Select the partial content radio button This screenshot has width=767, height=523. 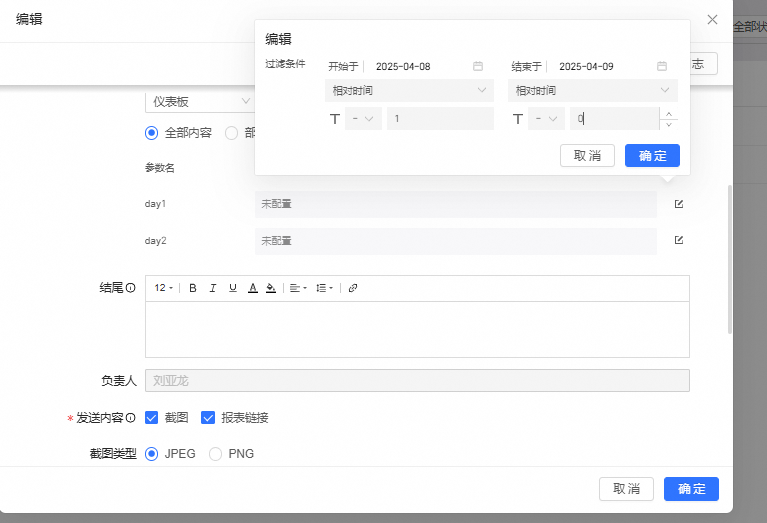pos(231,133)
